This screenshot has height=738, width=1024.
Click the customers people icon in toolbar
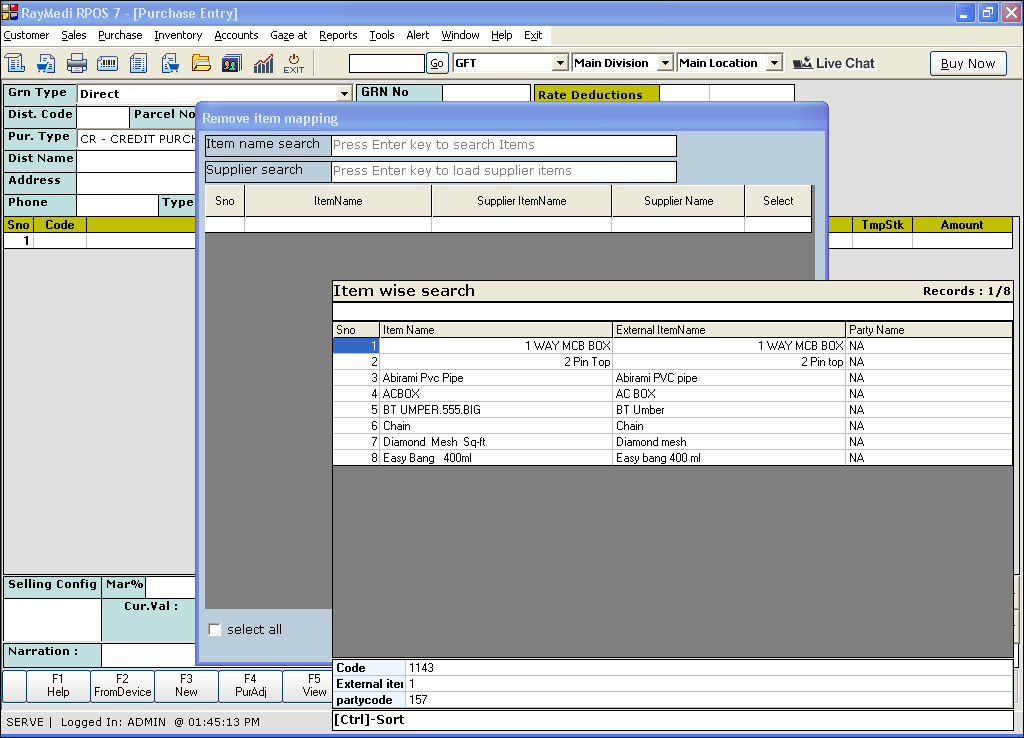(232, 63)
